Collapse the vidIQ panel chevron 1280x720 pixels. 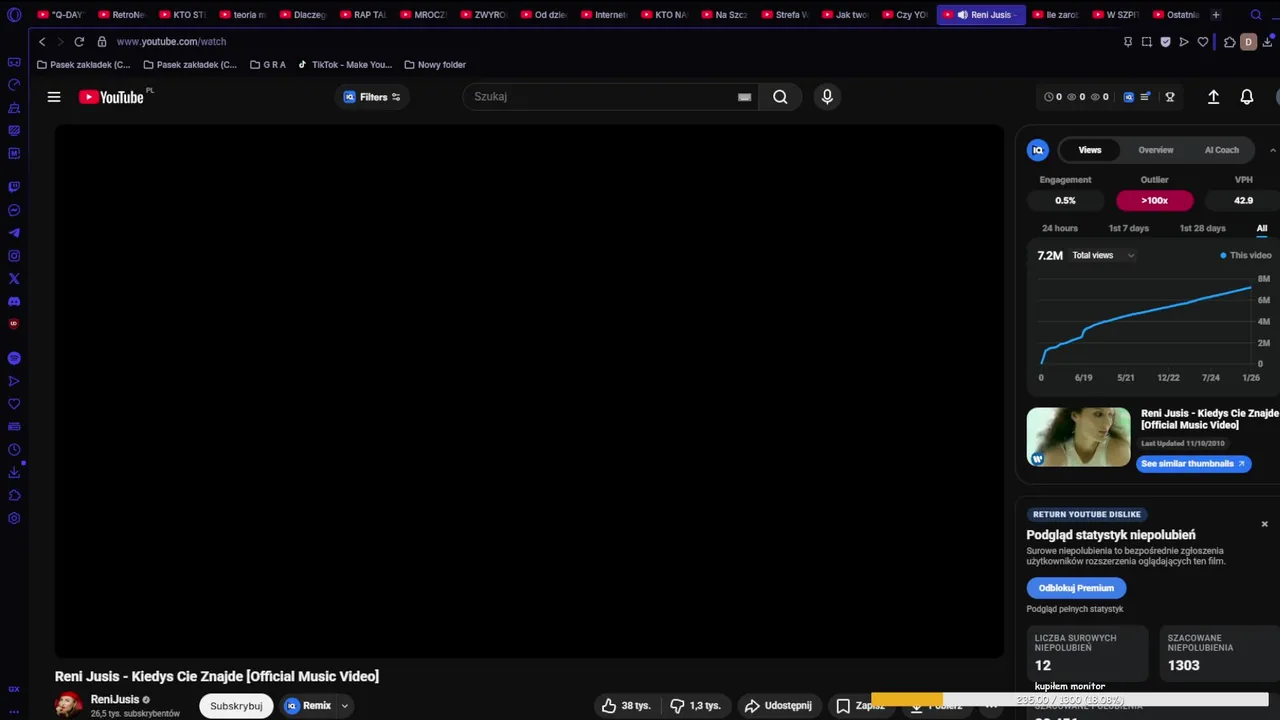point(1272,150)
